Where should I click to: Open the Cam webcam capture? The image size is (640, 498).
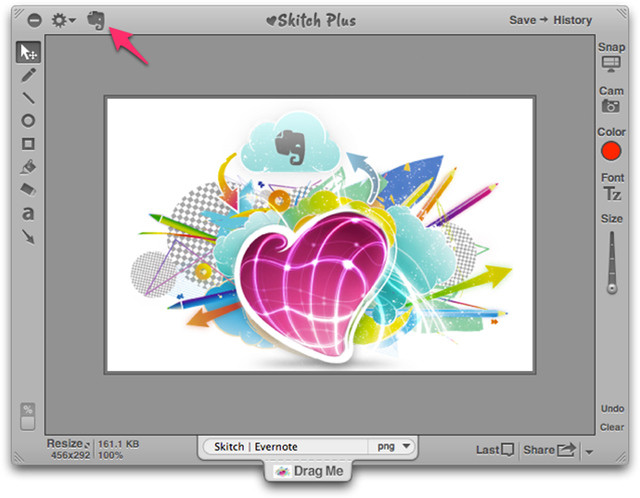[611, 99]
